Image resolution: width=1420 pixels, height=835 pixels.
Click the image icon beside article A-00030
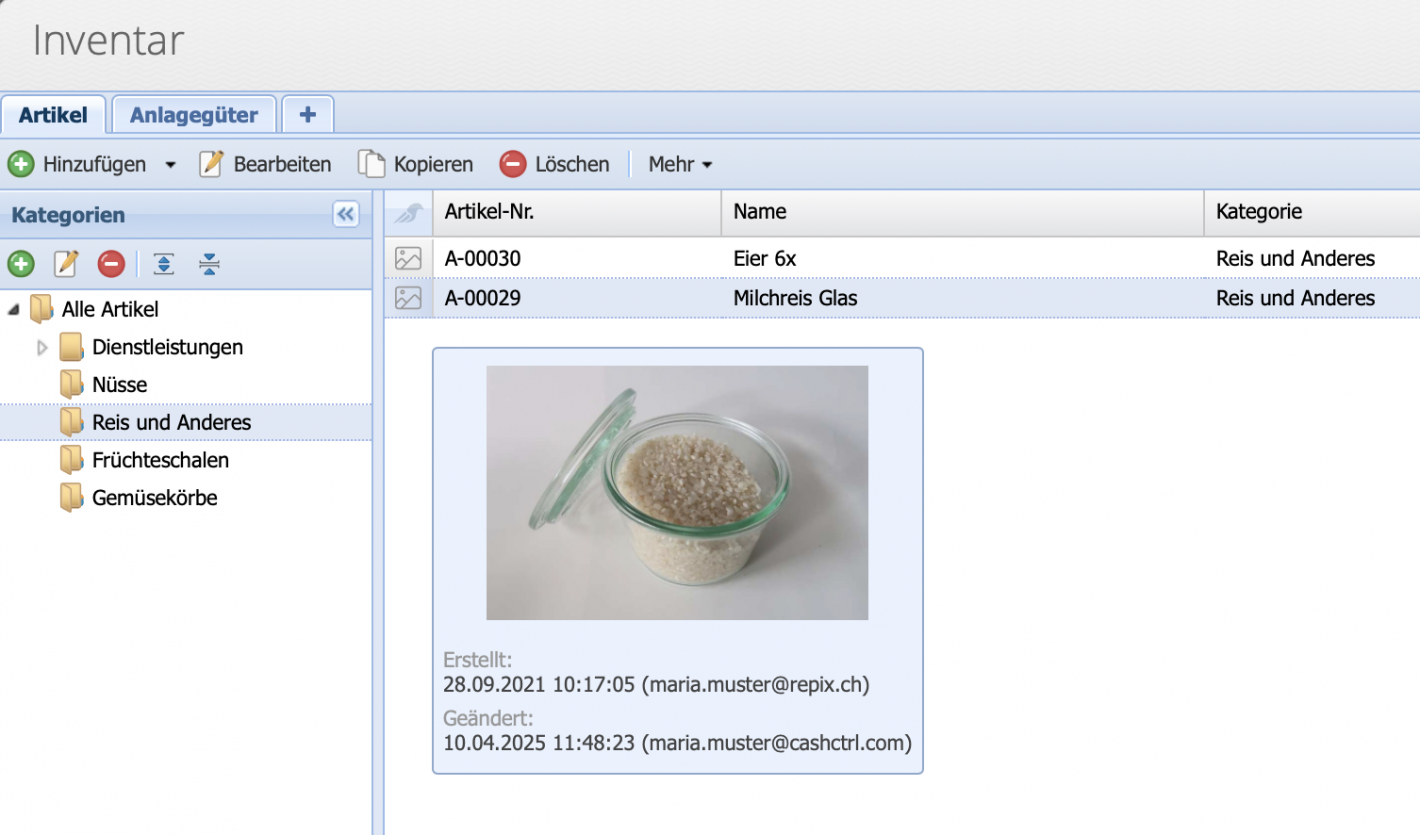point(408,258)
